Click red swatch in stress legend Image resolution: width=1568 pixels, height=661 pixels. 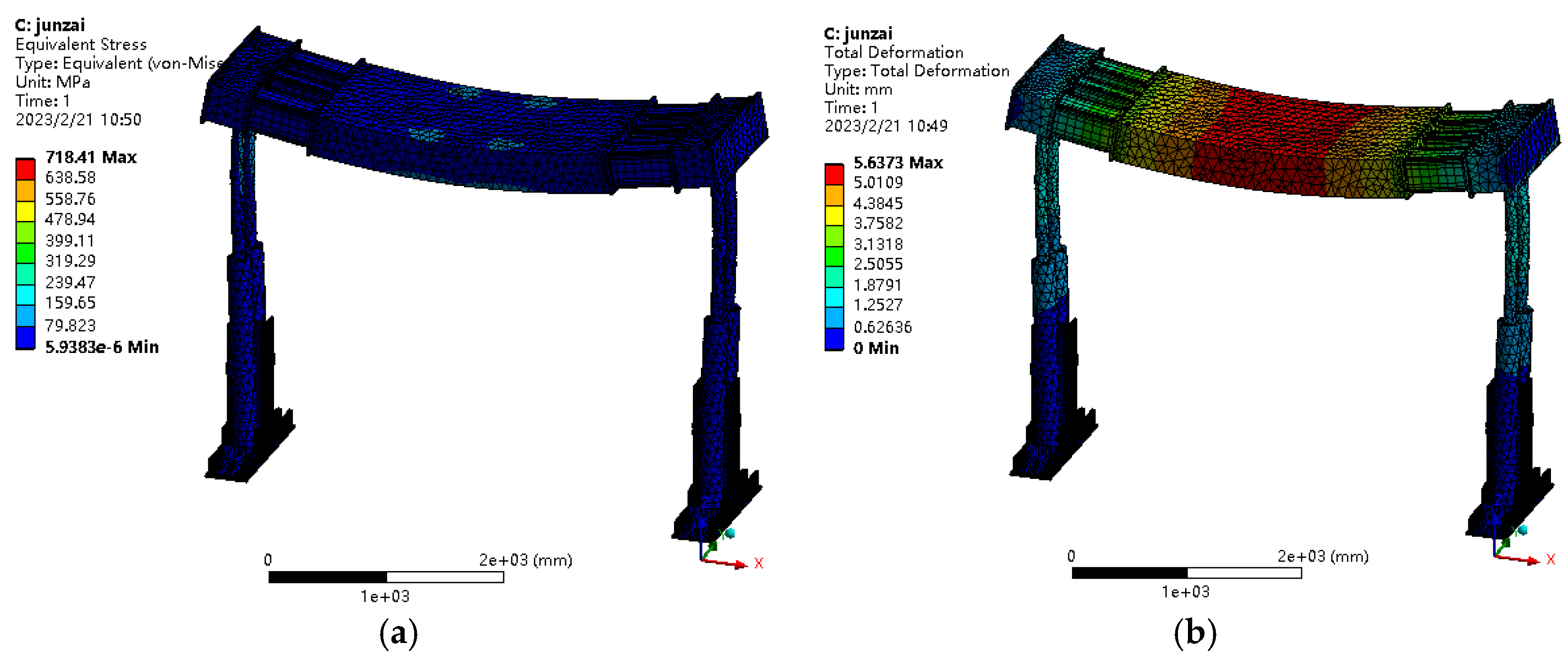(25, 169)
